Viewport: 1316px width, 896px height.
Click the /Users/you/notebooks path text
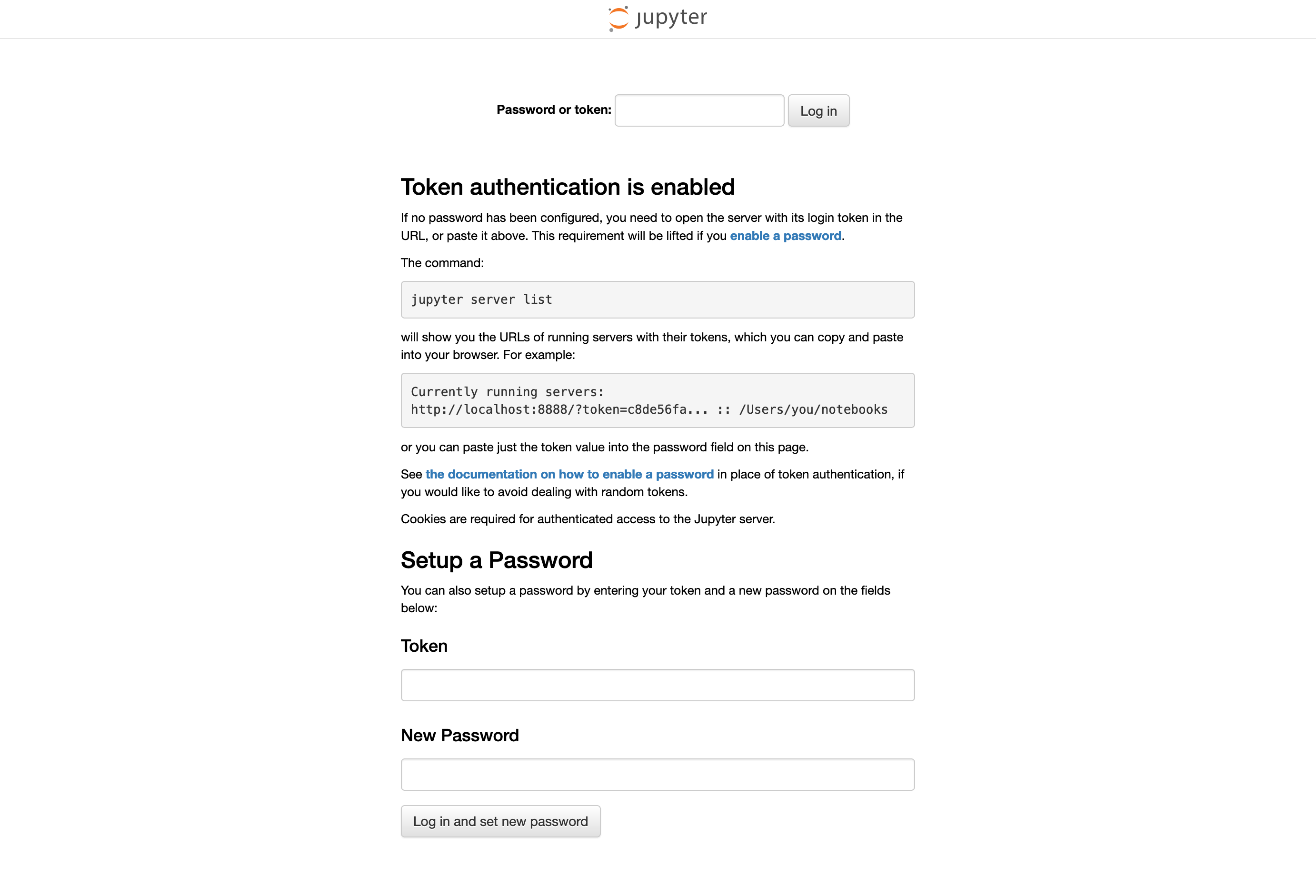click(813, 409)
